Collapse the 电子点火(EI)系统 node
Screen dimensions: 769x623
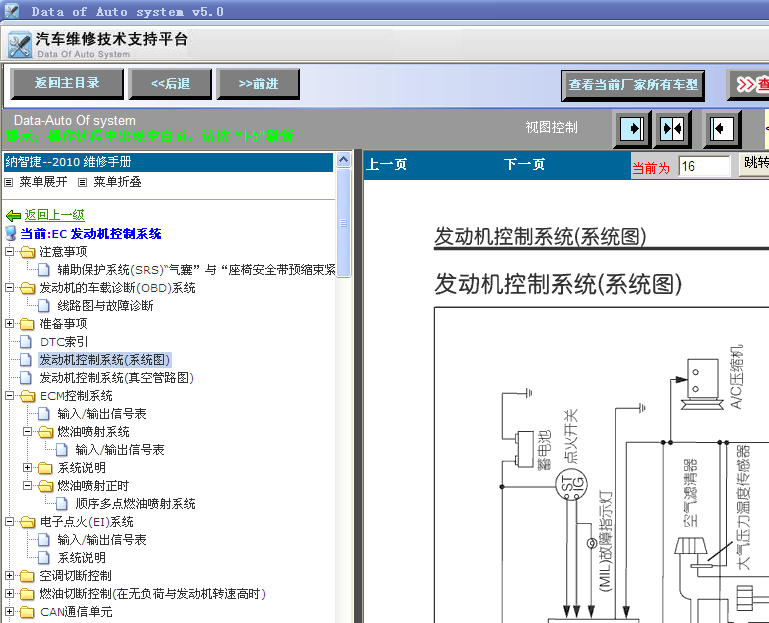pyautogui.click(x=10, y=522)
